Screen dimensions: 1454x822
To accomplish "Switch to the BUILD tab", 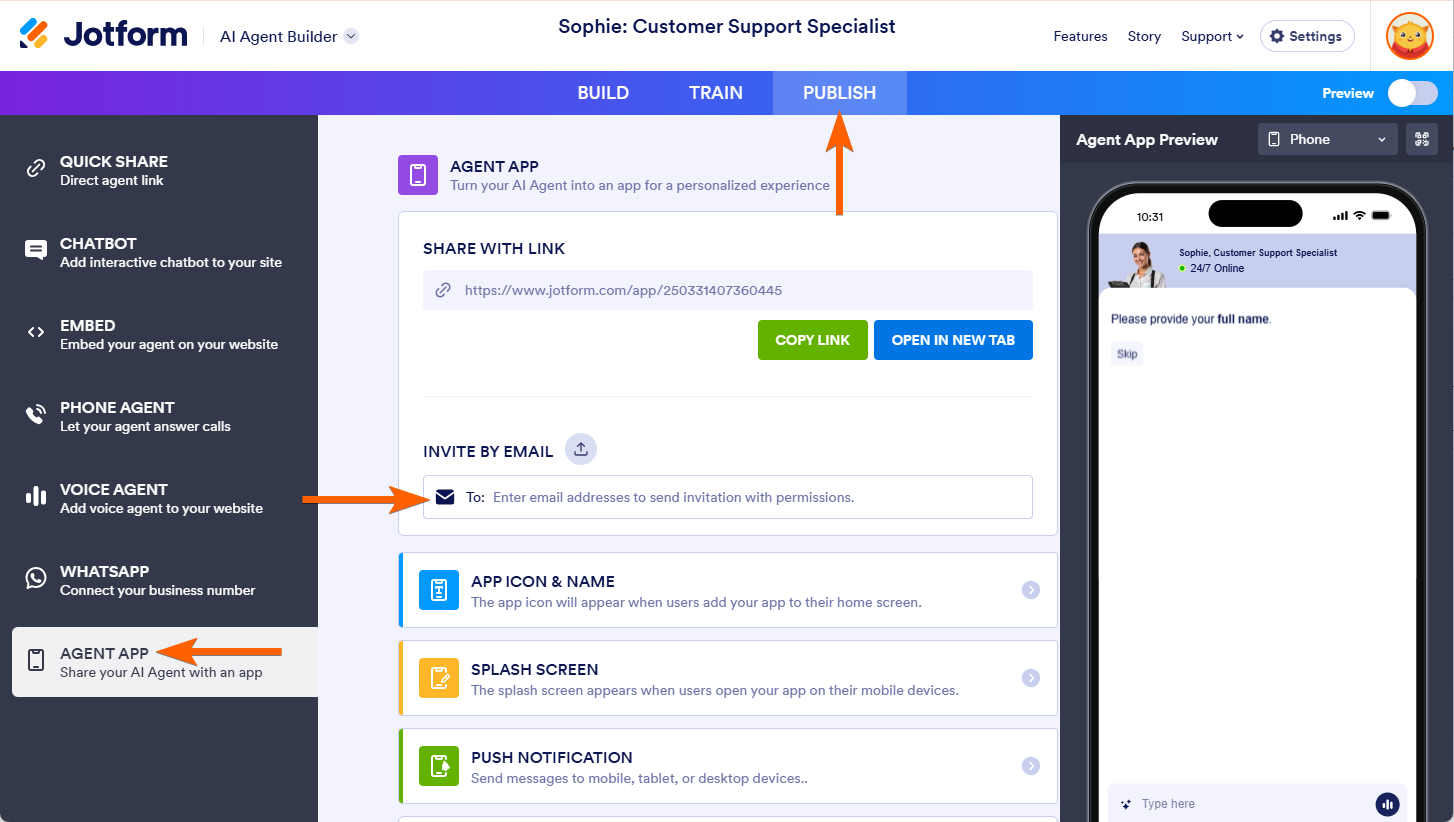I will click(603, 93).
